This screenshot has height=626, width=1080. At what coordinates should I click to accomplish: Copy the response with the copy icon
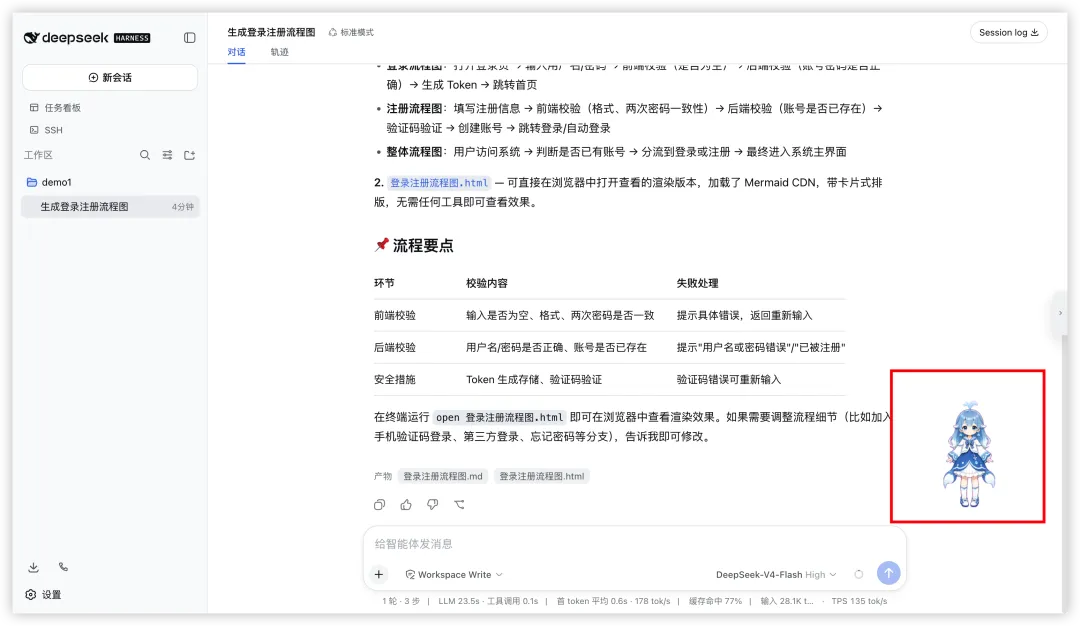pyautogui.click(x=380, y=505)
